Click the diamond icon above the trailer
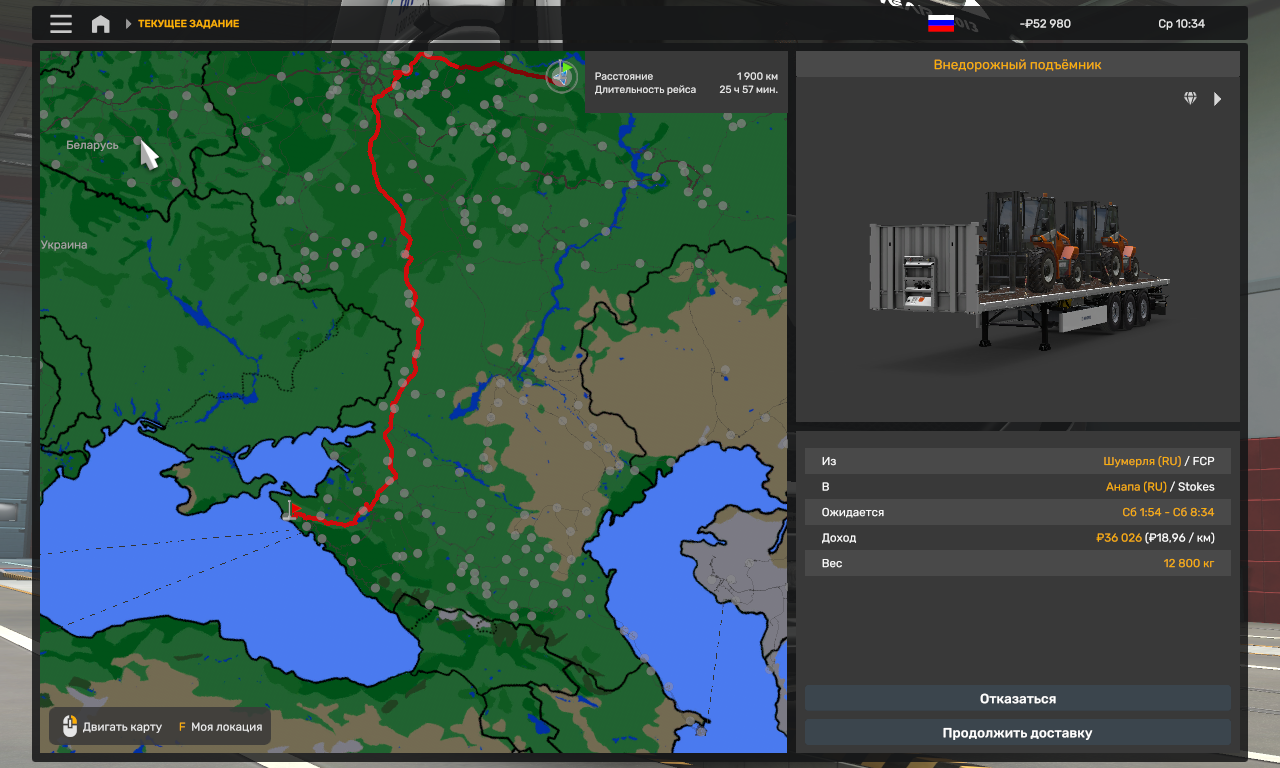1280x768 pixels. [x=1190, y=98]
